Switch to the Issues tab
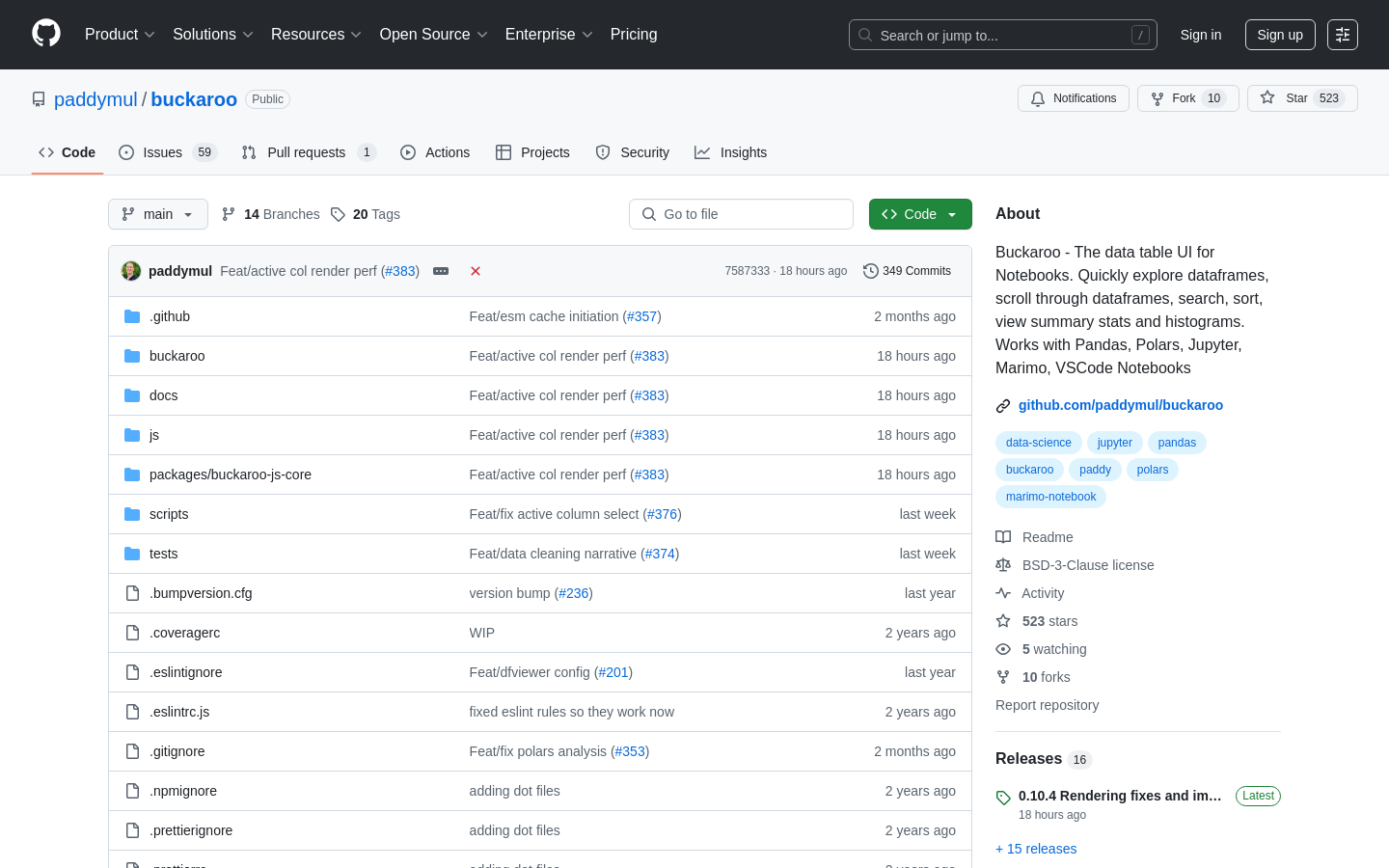Screen dimensions: 1389x868 click(x=168, y=152)
